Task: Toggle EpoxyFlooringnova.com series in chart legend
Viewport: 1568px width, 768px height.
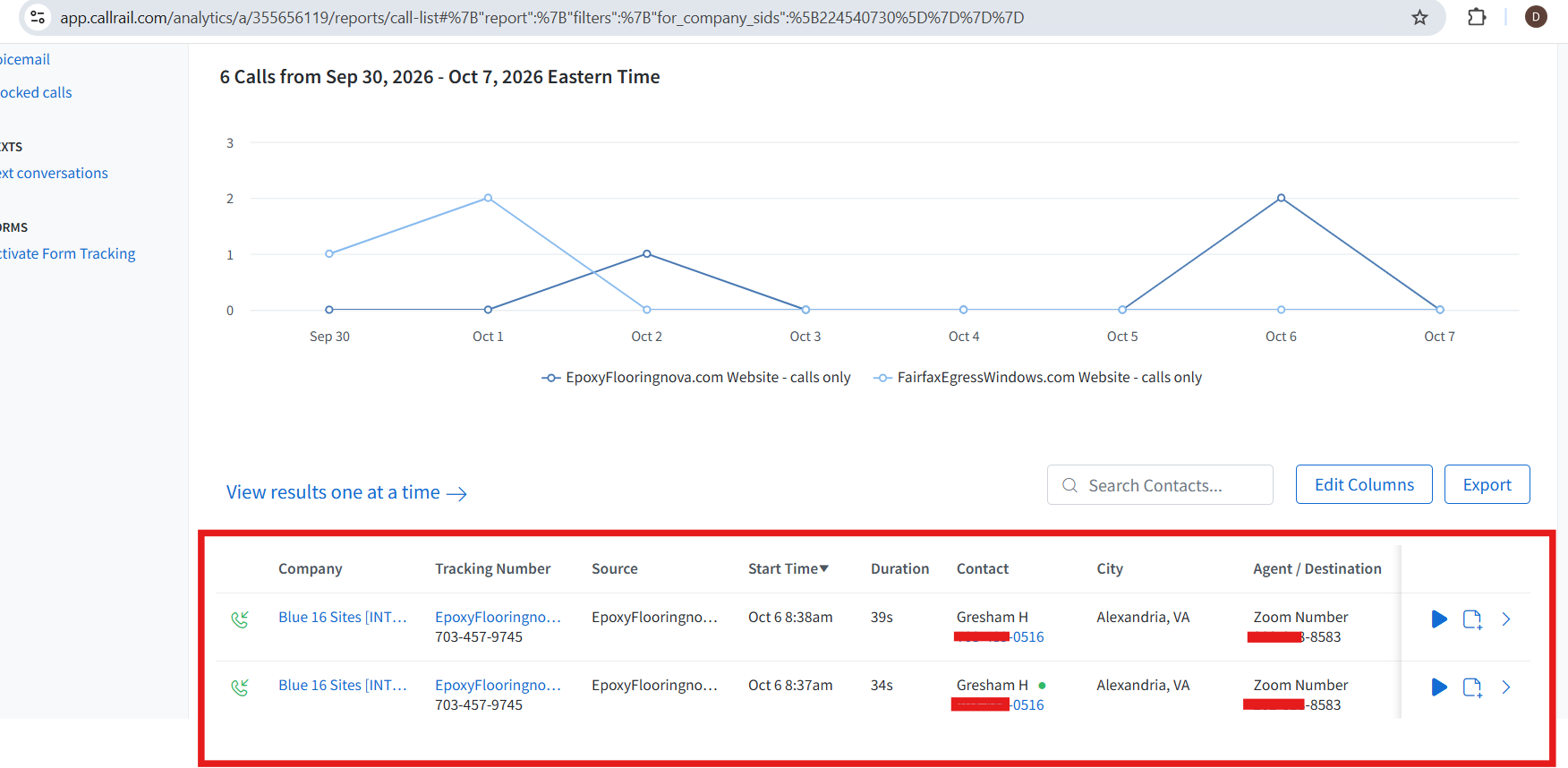Action: coord(696,378)
